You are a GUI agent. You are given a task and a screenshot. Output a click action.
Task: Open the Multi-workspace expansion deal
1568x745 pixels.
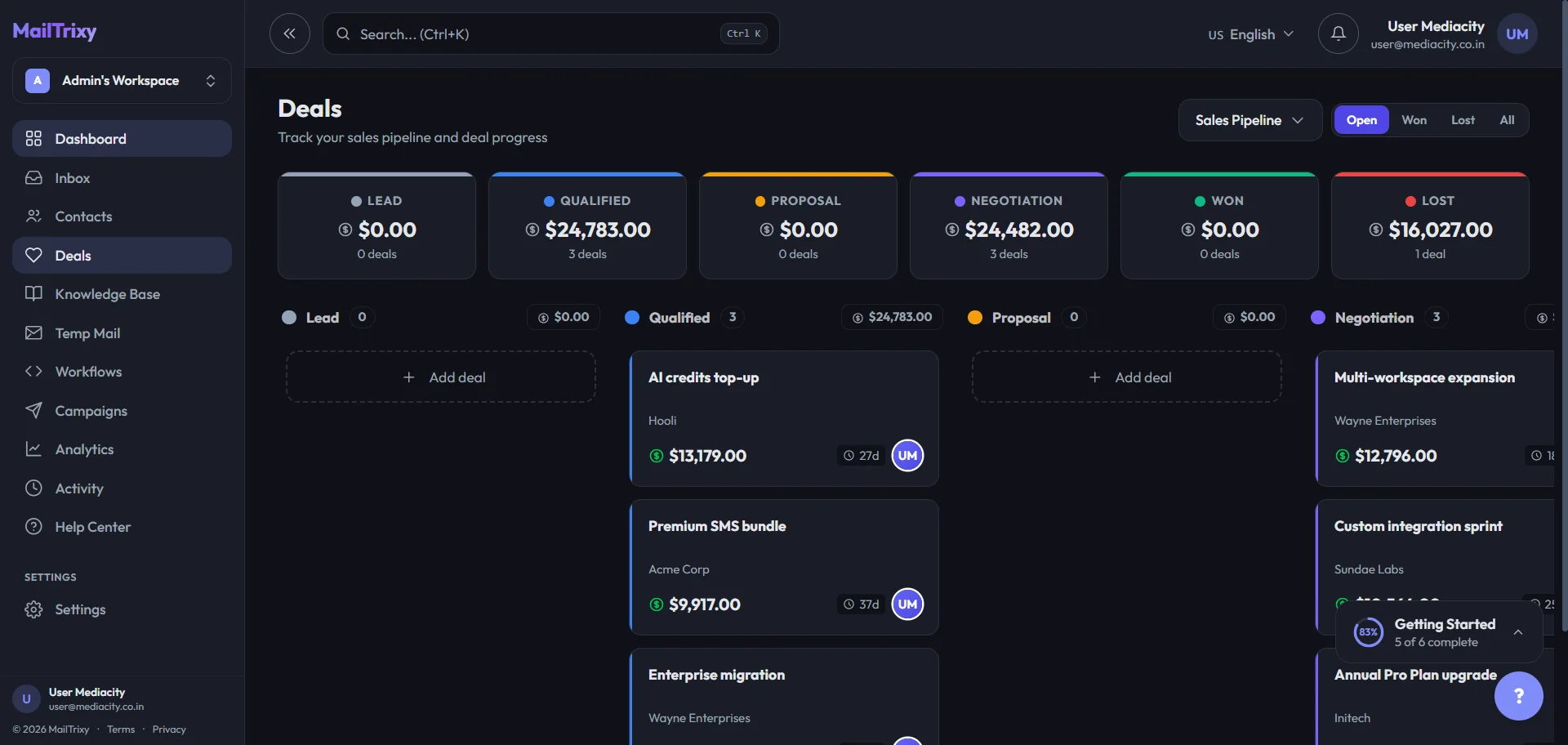pyautogui.click(x=1435, y=419)
